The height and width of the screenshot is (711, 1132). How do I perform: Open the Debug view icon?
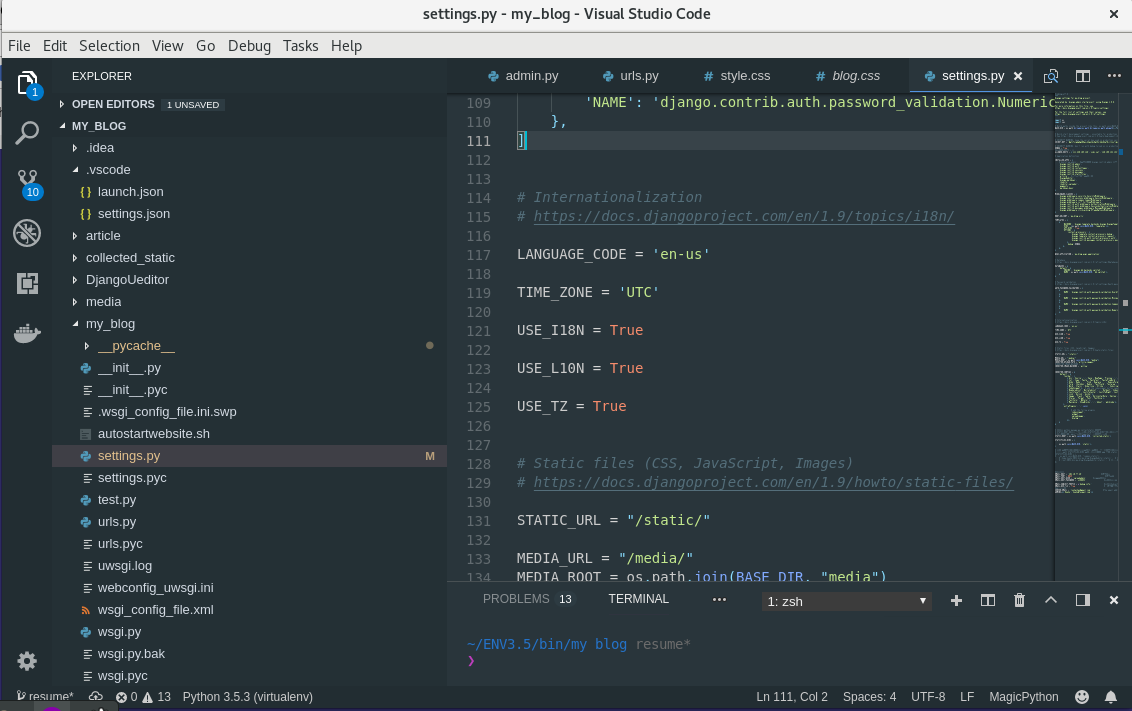[27, 234]
